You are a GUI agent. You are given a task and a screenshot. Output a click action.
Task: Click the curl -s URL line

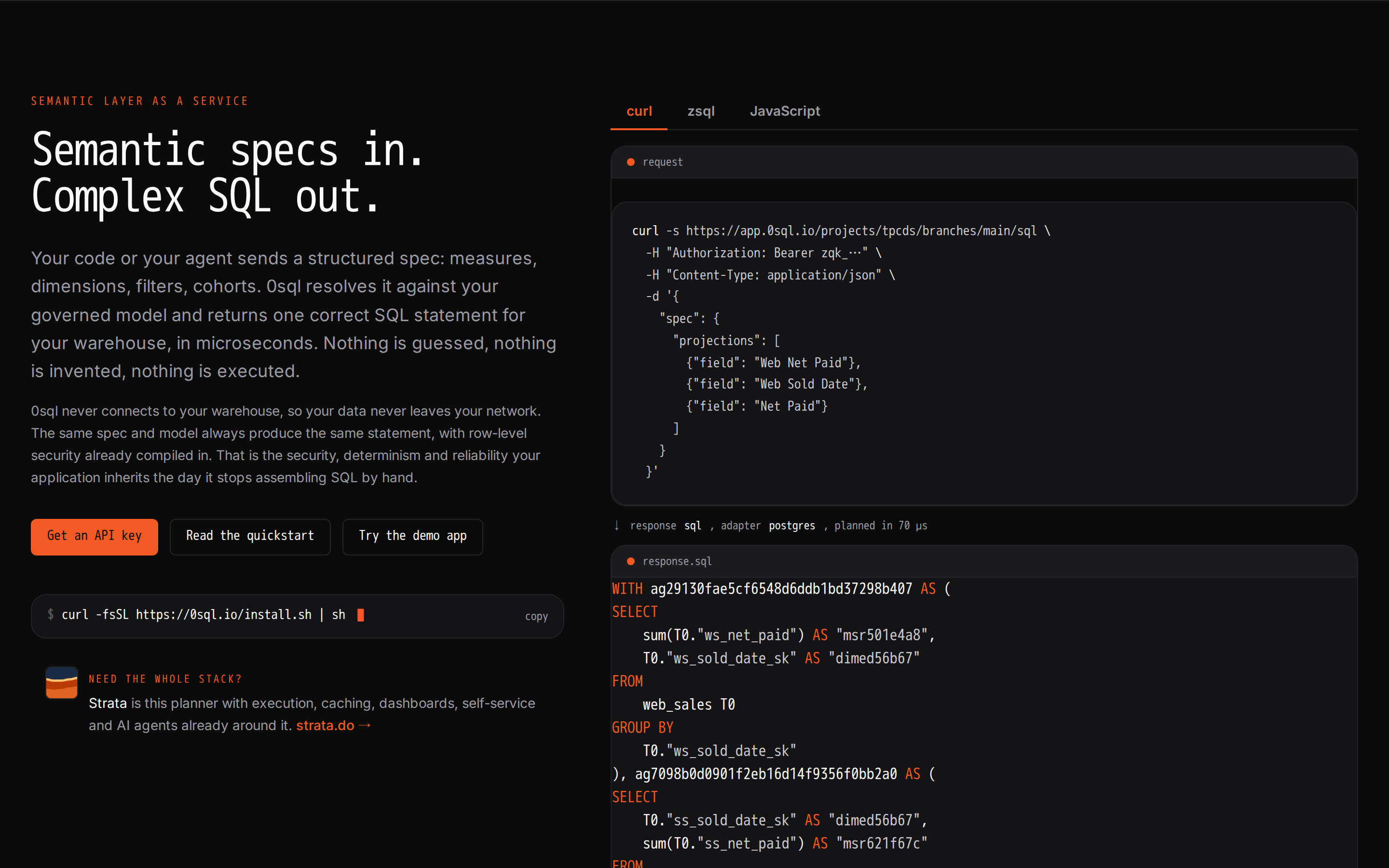coord(841,231)
